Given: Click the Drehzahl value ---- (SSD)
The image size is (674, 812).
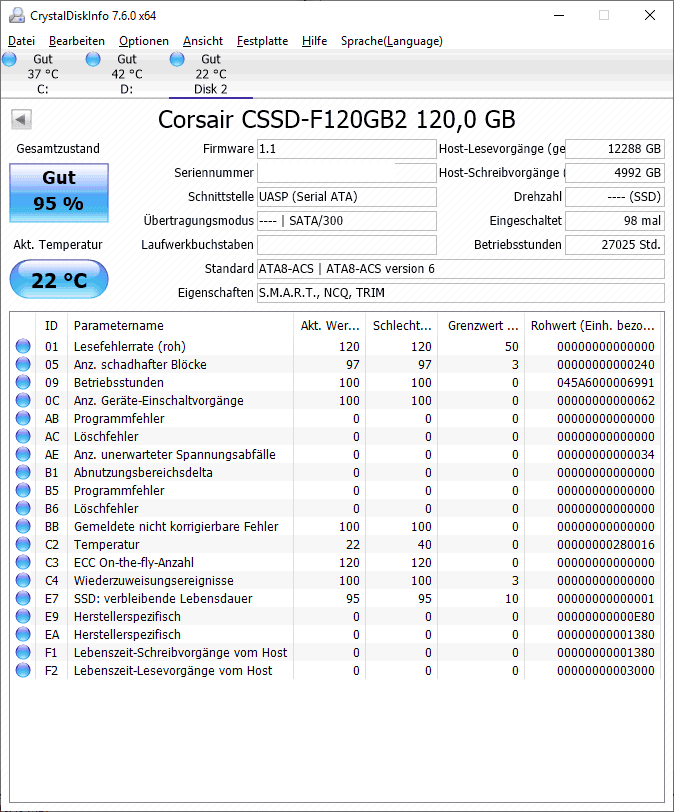Looking at the screenshot, I should pyautogui.click(x=615, y=197).
